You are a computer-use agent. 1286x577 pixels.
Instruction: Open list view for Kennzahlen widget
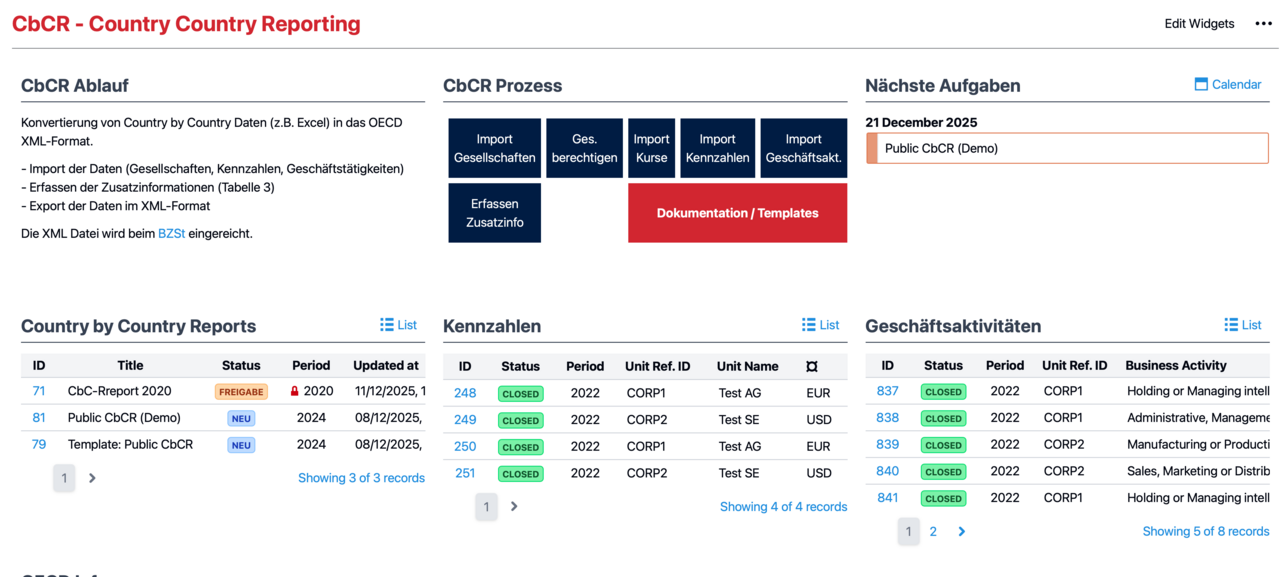point(820,325)
